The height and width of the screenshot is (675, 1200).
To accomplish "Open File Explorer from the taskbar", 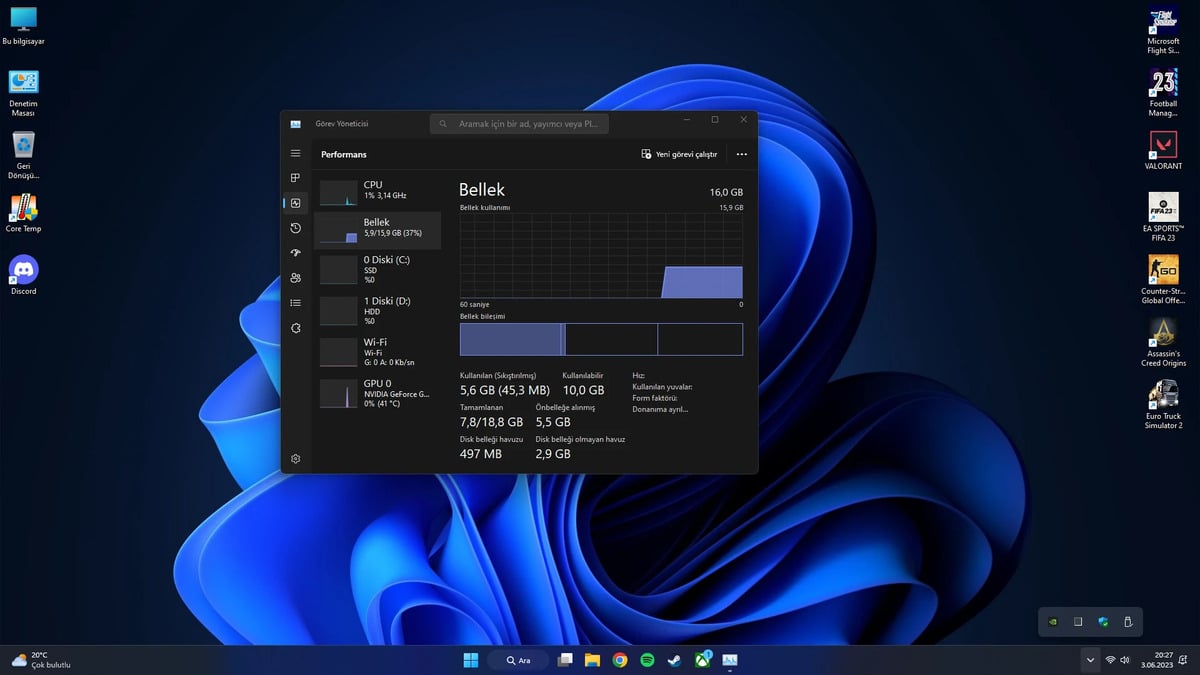I will click(592, 660).
